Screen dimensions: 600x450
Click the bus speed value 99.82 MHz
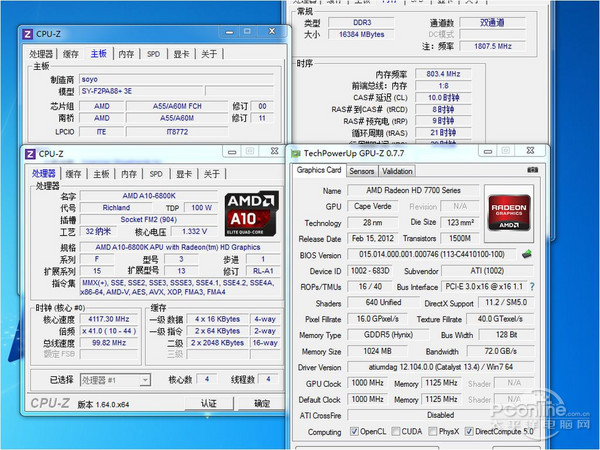click(109, 343)
